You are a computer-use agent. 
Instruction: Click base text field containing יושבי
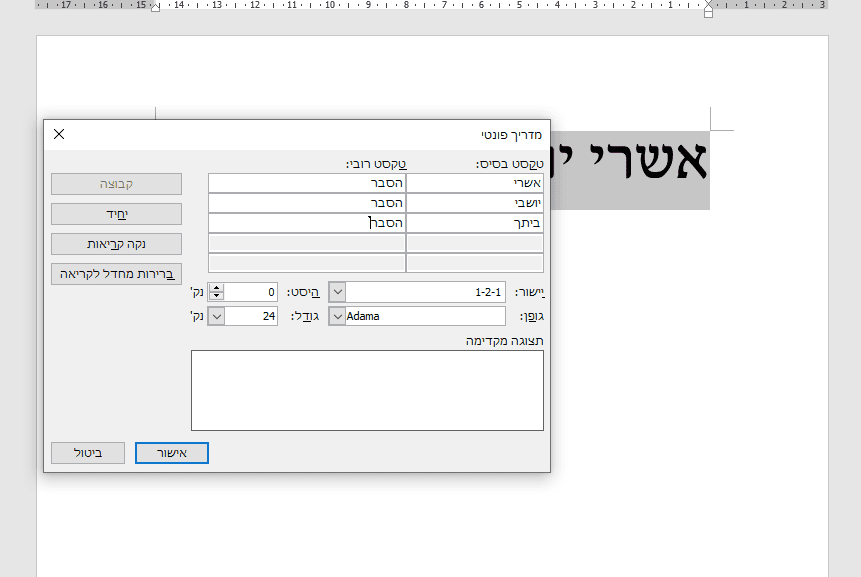(x=475, y=203)
